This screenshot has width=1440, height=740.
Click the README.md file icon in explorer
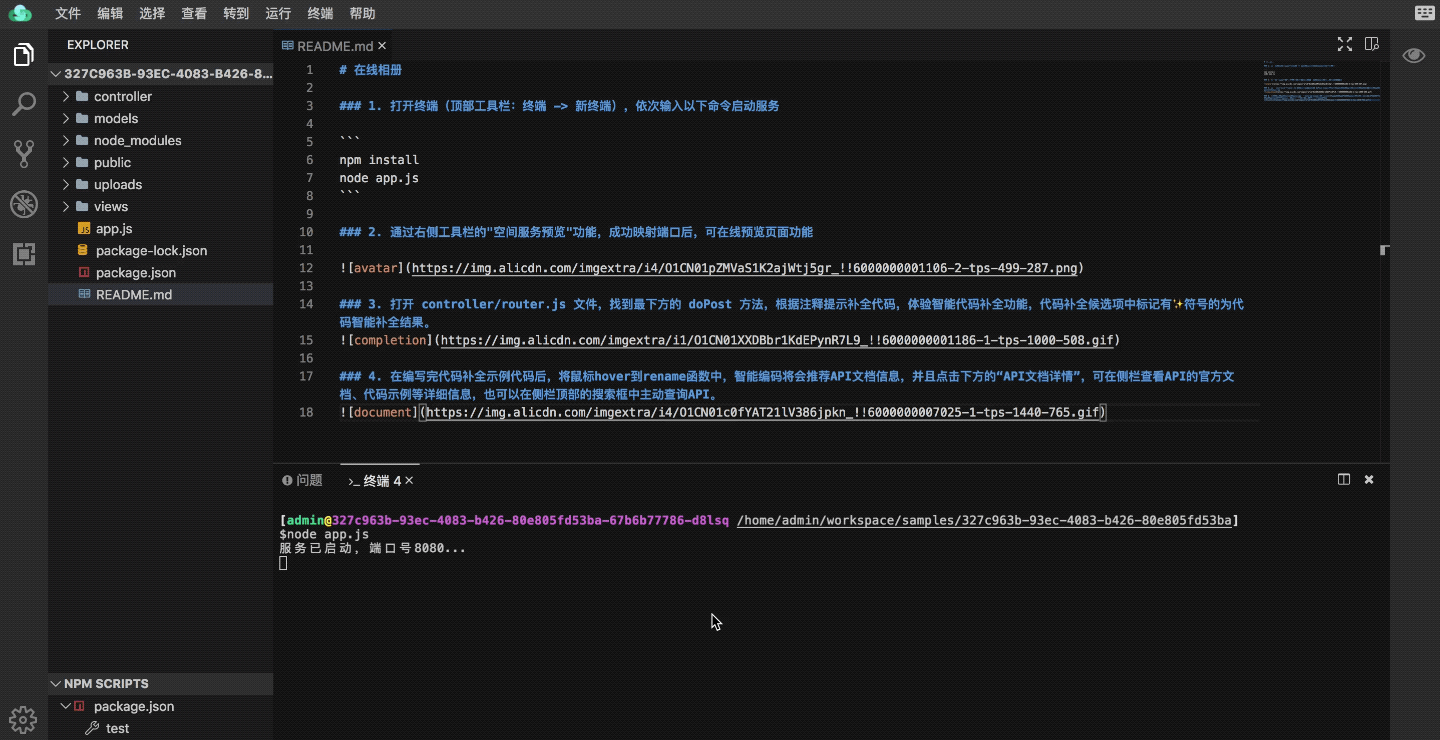tap(84, 295)
